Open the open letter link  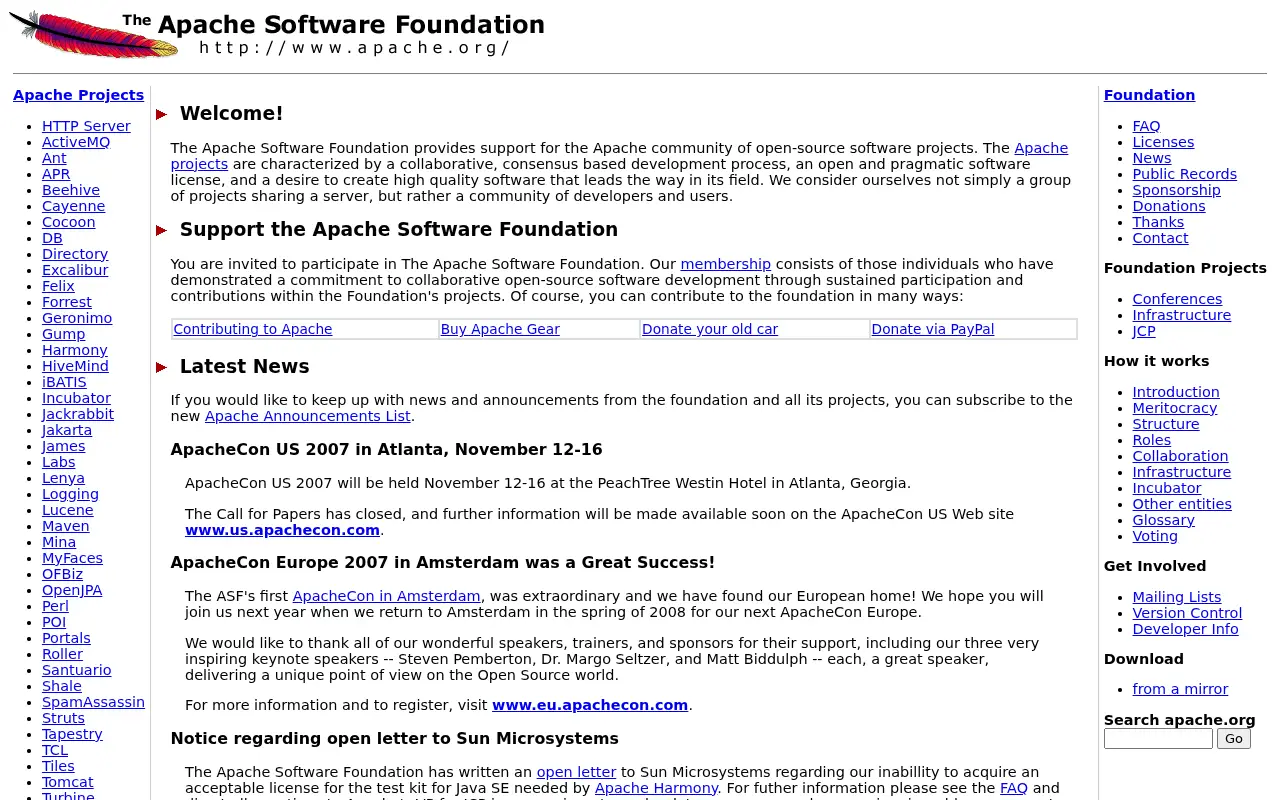[x=576, y=772]
